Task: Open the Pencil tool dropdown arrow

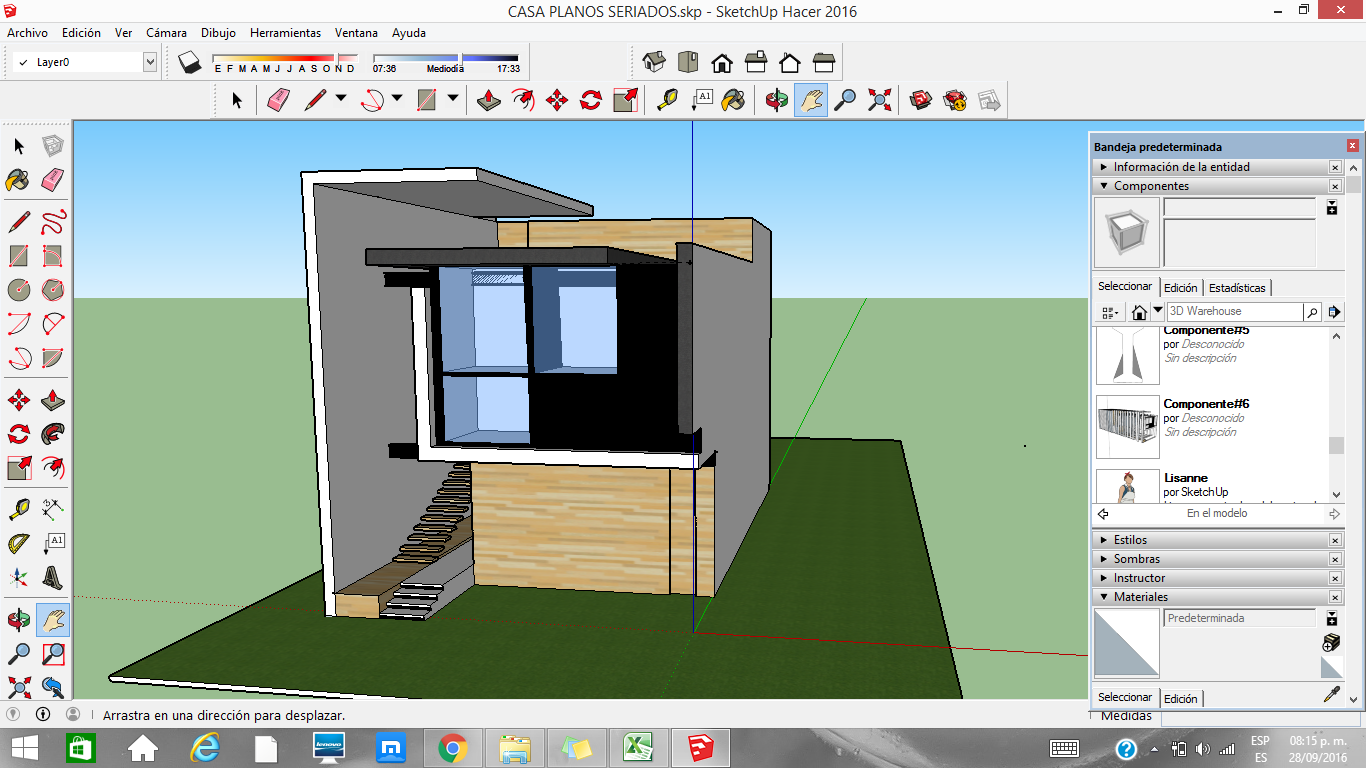Action: pyautogui.click(x=341, y=99)
